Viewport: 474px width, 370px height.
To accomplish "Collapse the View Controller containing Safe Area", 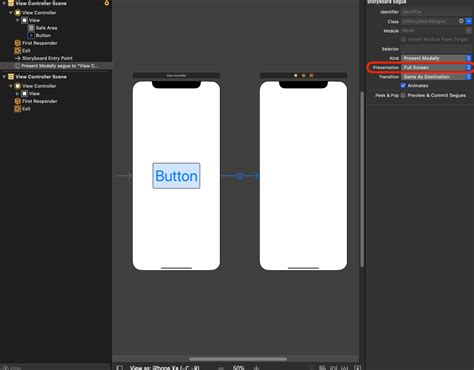I will pyautogui.click(x=11, y=13).
